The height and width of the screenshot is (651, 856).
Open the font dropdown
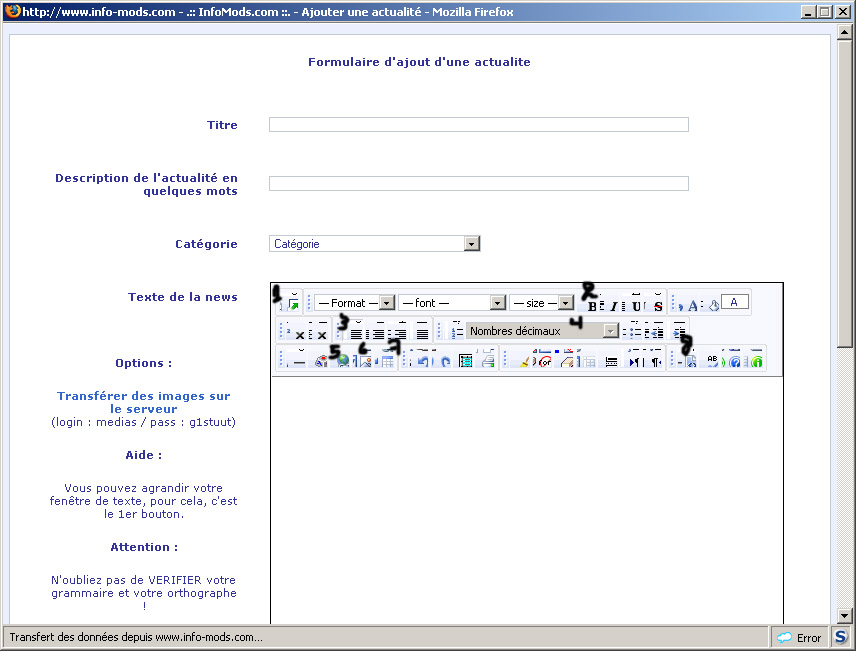452,303
